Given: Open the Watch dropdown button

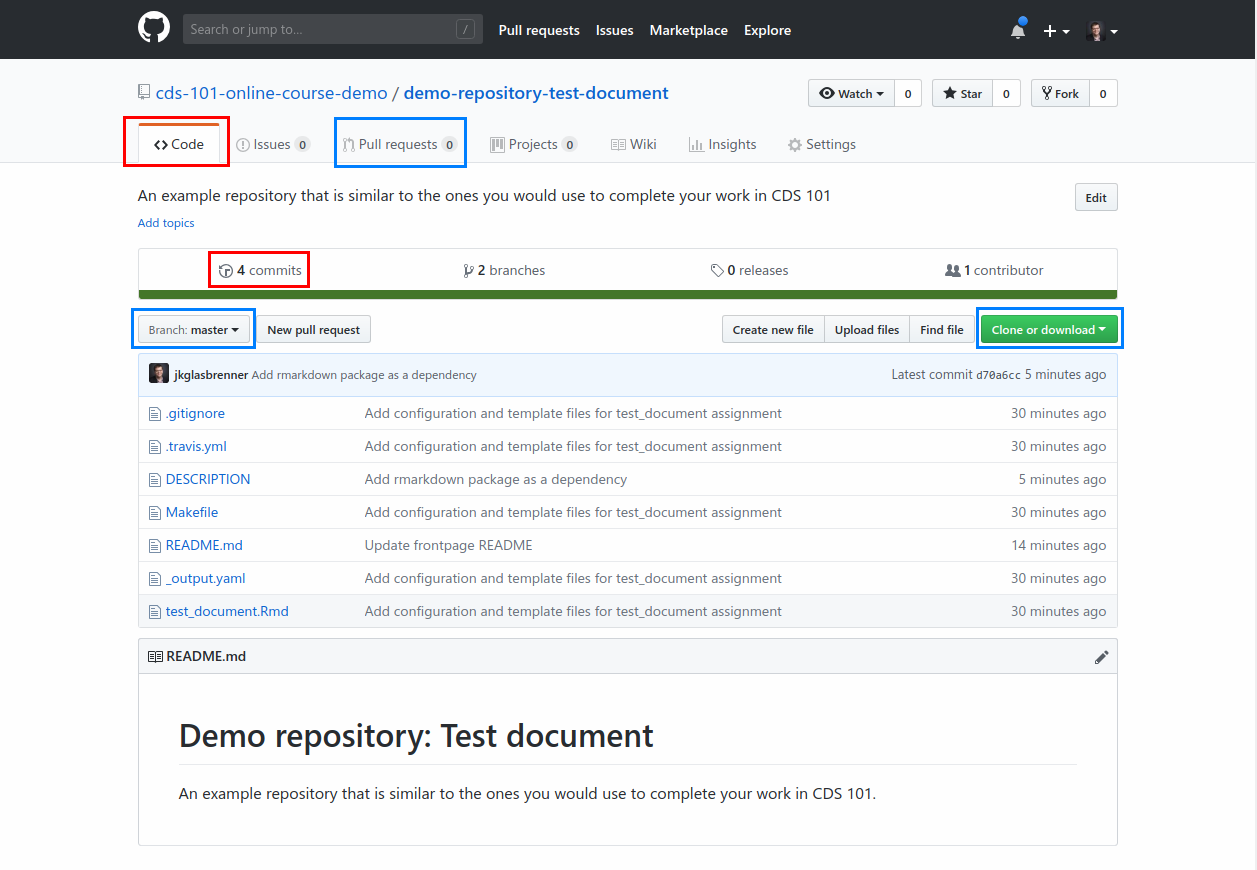Looking at the screenshot, I should 851,93.
